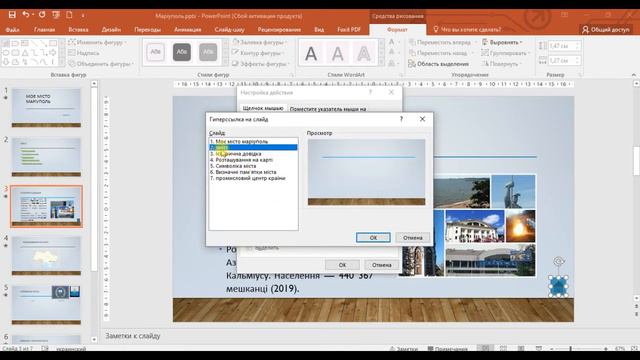Click the Изменить фигуру icon
640x360 pixels.
(72, 42)
